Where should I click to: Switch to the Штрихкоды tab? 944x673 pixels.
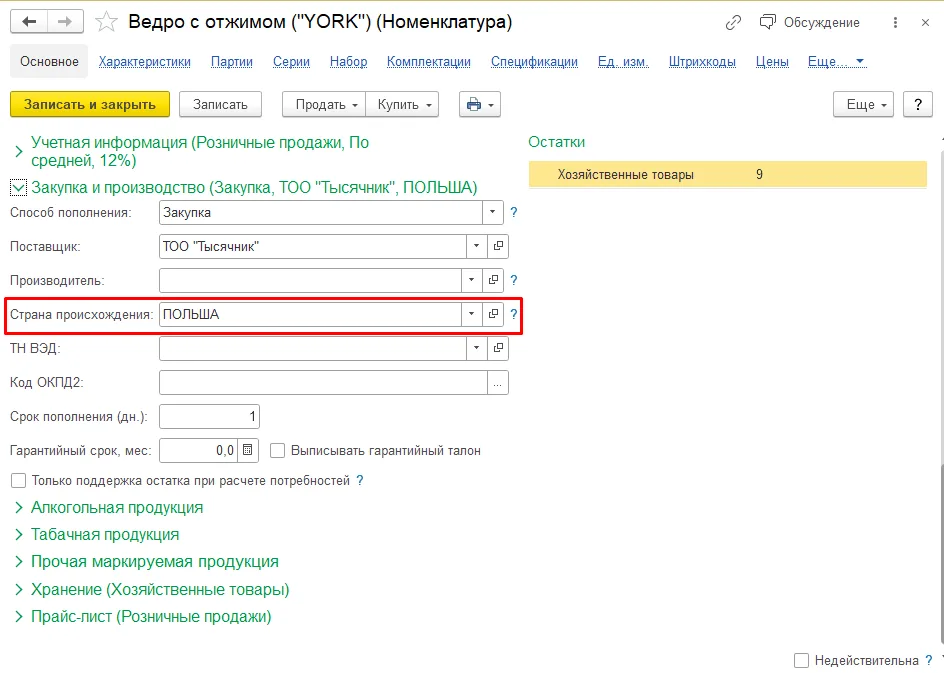click(x=702, y=61)
